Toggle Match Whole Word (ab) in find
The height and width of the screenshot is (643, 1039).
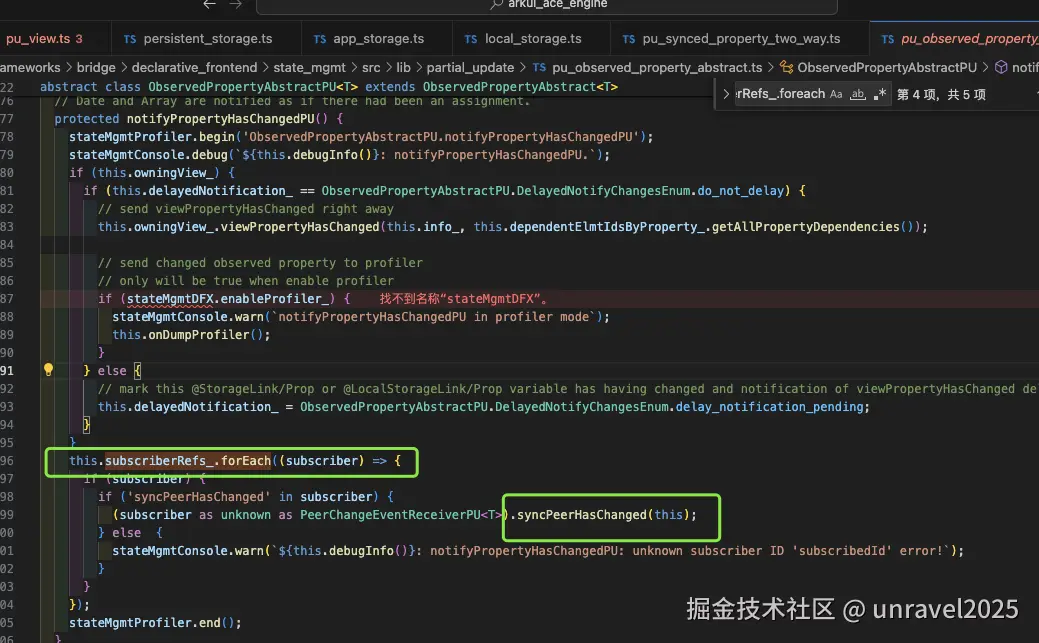click(857, 94)
